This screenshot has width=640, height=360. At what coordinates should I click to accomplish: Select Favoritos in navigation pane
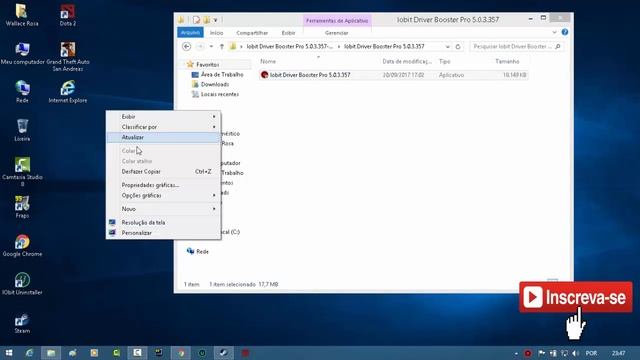(x=207, y=64)
